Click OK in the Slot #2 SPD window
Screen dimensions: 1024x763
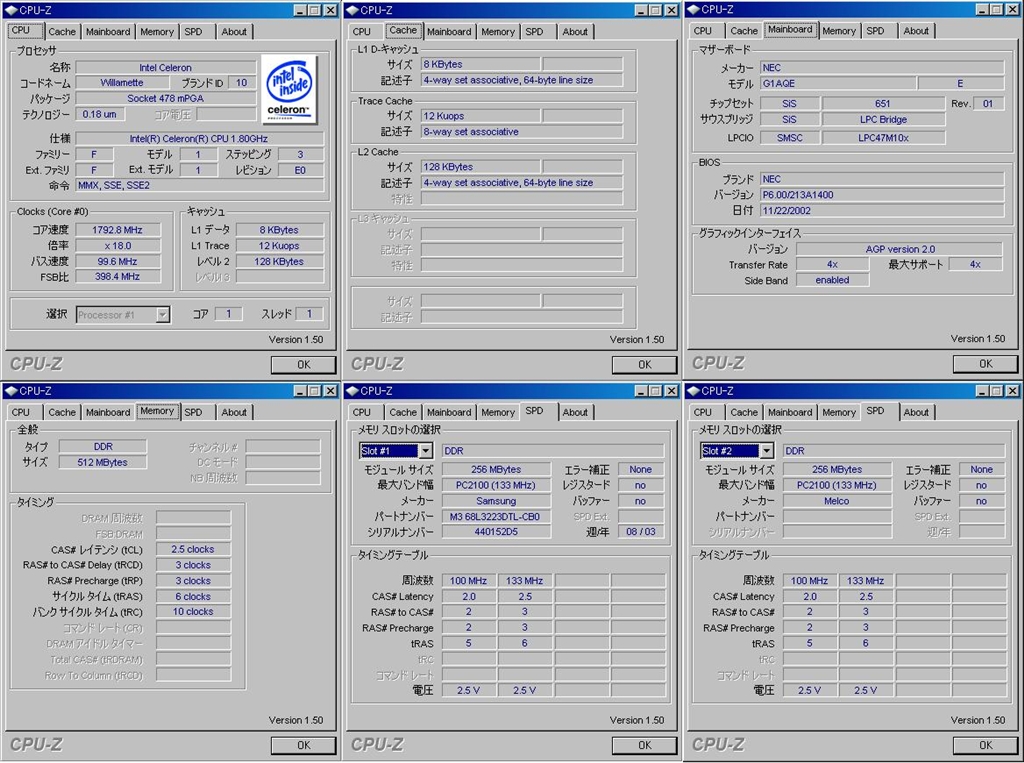pyautogui.click(x=985, y=745)
